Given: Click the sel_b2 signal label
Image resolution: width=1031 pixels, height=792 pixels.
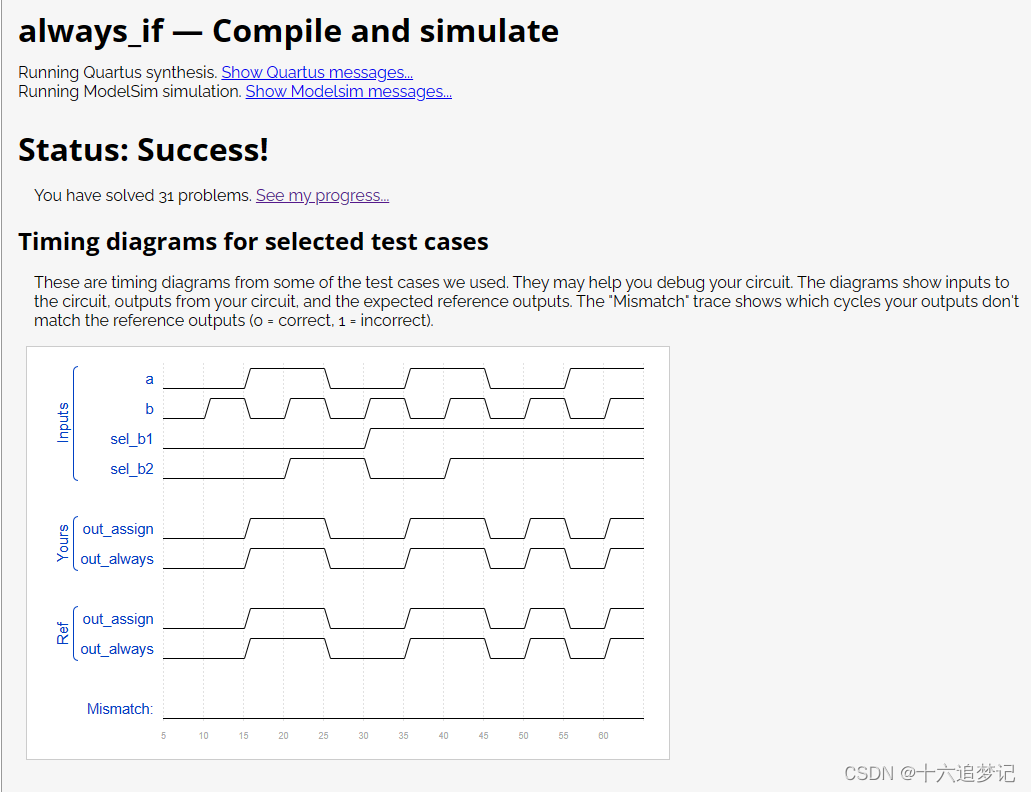Looking at the screenshot, I should click(132, 469).
